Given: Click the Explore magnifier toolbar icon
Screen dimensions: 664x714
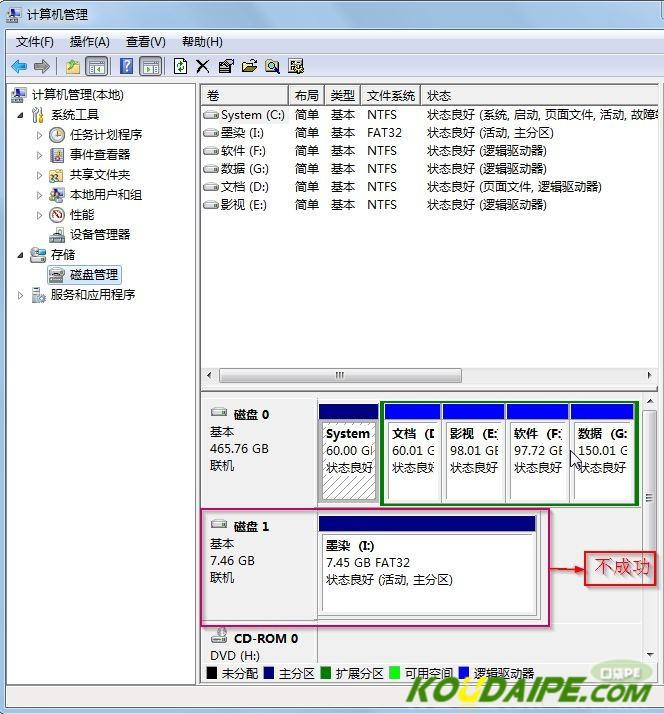Looking at the screenshot, I should [272, 66].
